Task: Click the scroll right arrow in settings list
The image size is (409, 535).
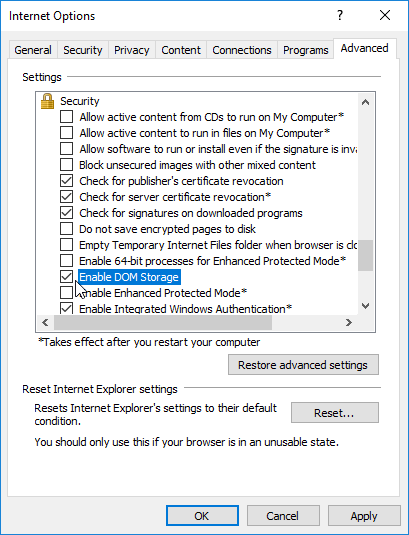Action: (x=348, y=322)
